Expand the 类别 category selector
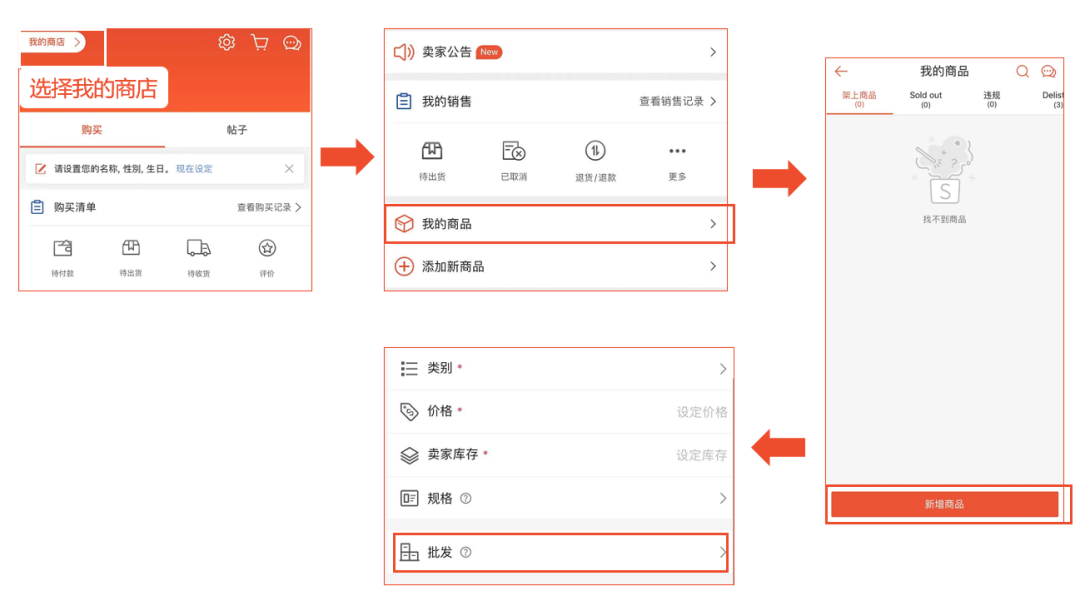 click(x=722, y=368)
